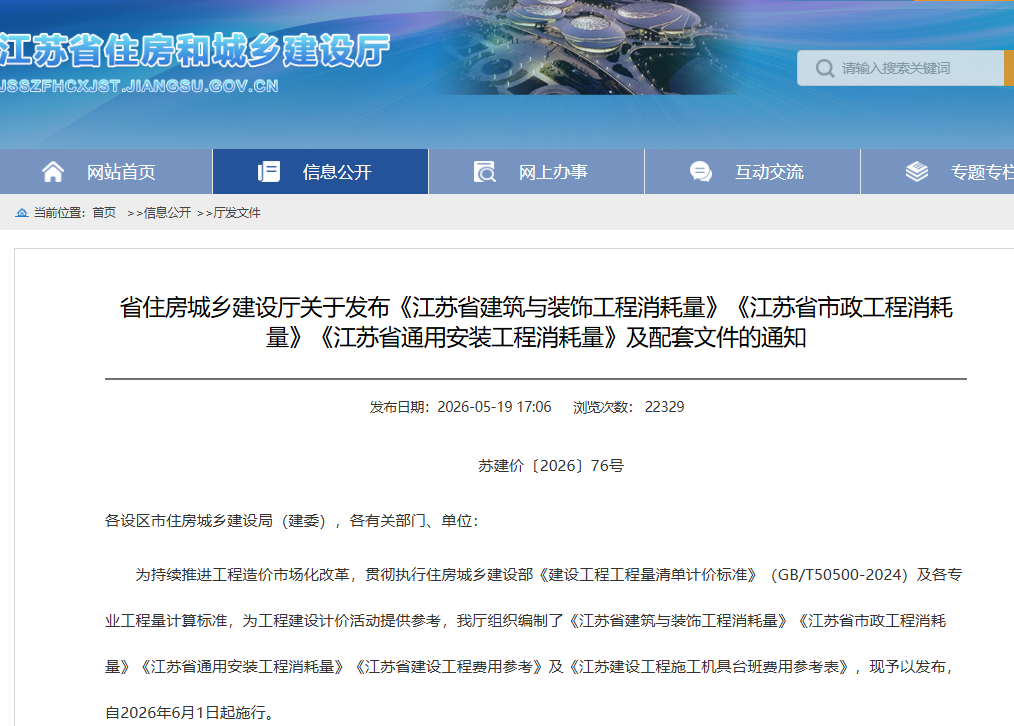Open the 网站首页 navigation tab
Viewport: 1014px width, 726px height.
click(x=106, y=171)
